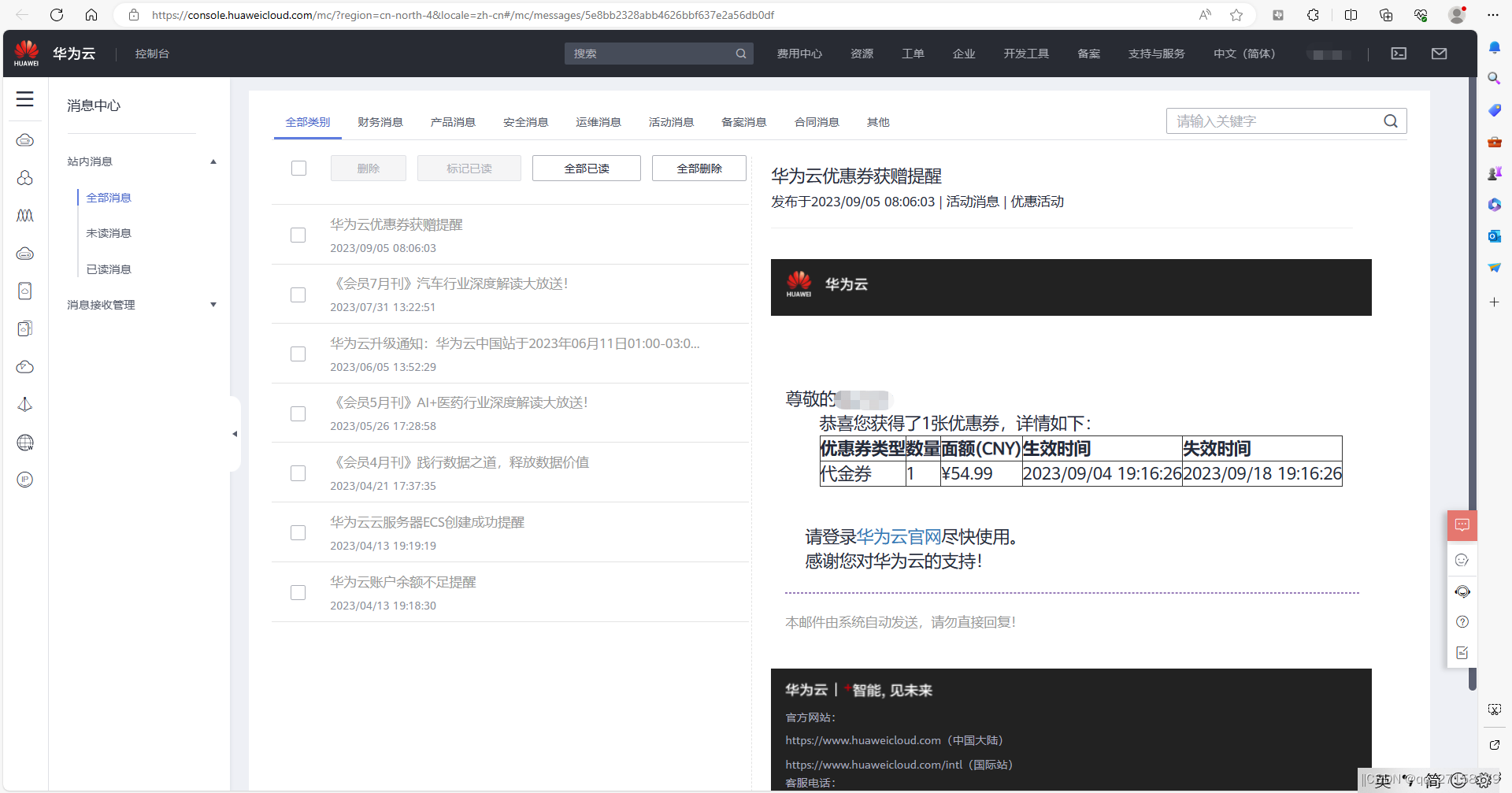Check the 云服务器ECS创建成功提醒 checkbox

[298, 533]
